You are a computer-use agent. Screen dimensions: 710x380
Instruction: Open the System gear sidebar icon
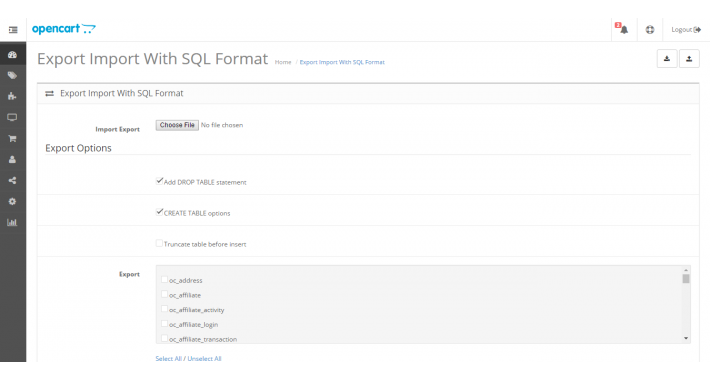click(x=13, y=202)
